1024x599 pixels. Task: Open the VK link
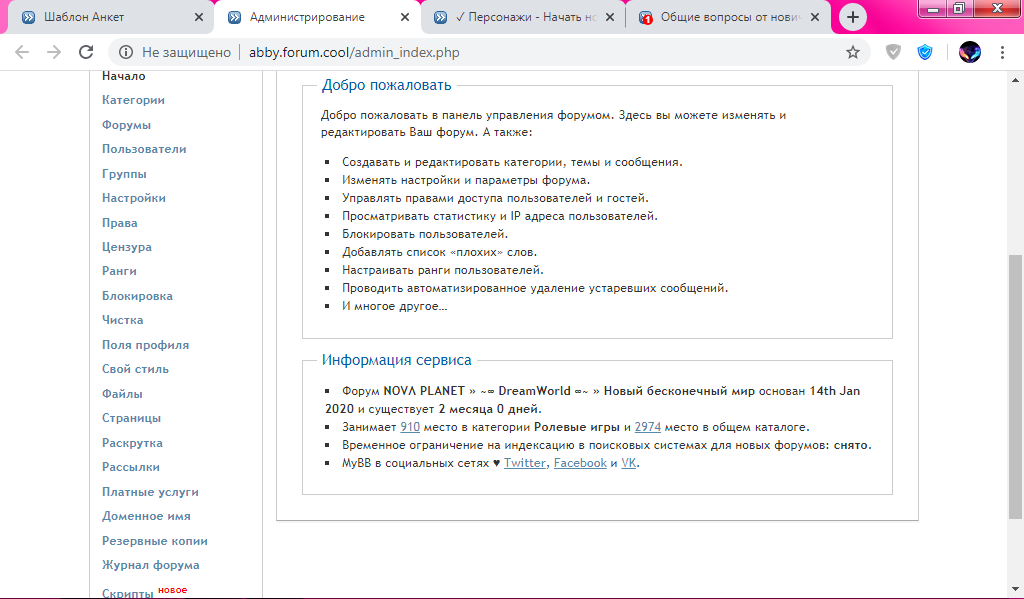[628, 463]
